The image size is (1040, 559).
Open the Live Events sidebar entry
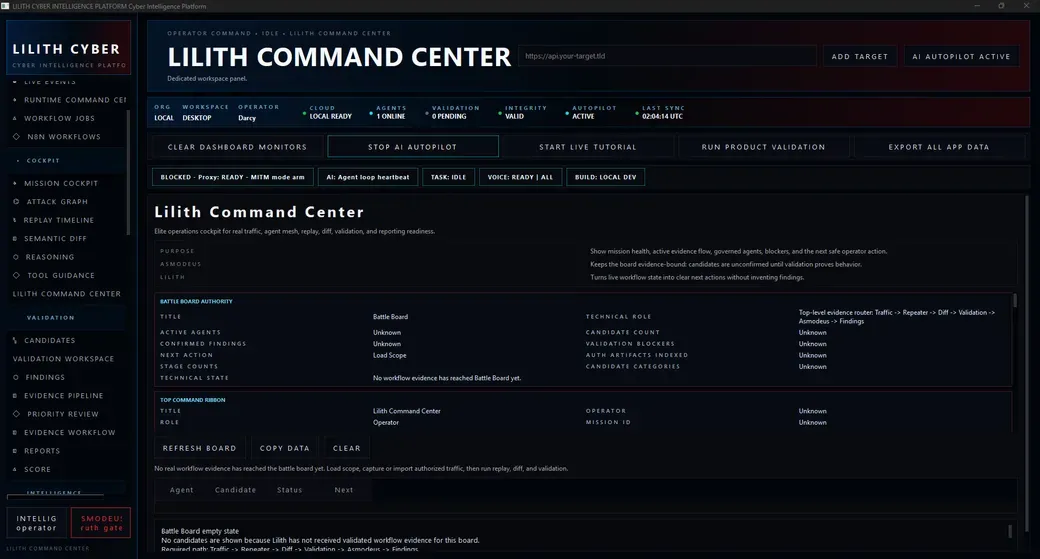click(50, 82)
